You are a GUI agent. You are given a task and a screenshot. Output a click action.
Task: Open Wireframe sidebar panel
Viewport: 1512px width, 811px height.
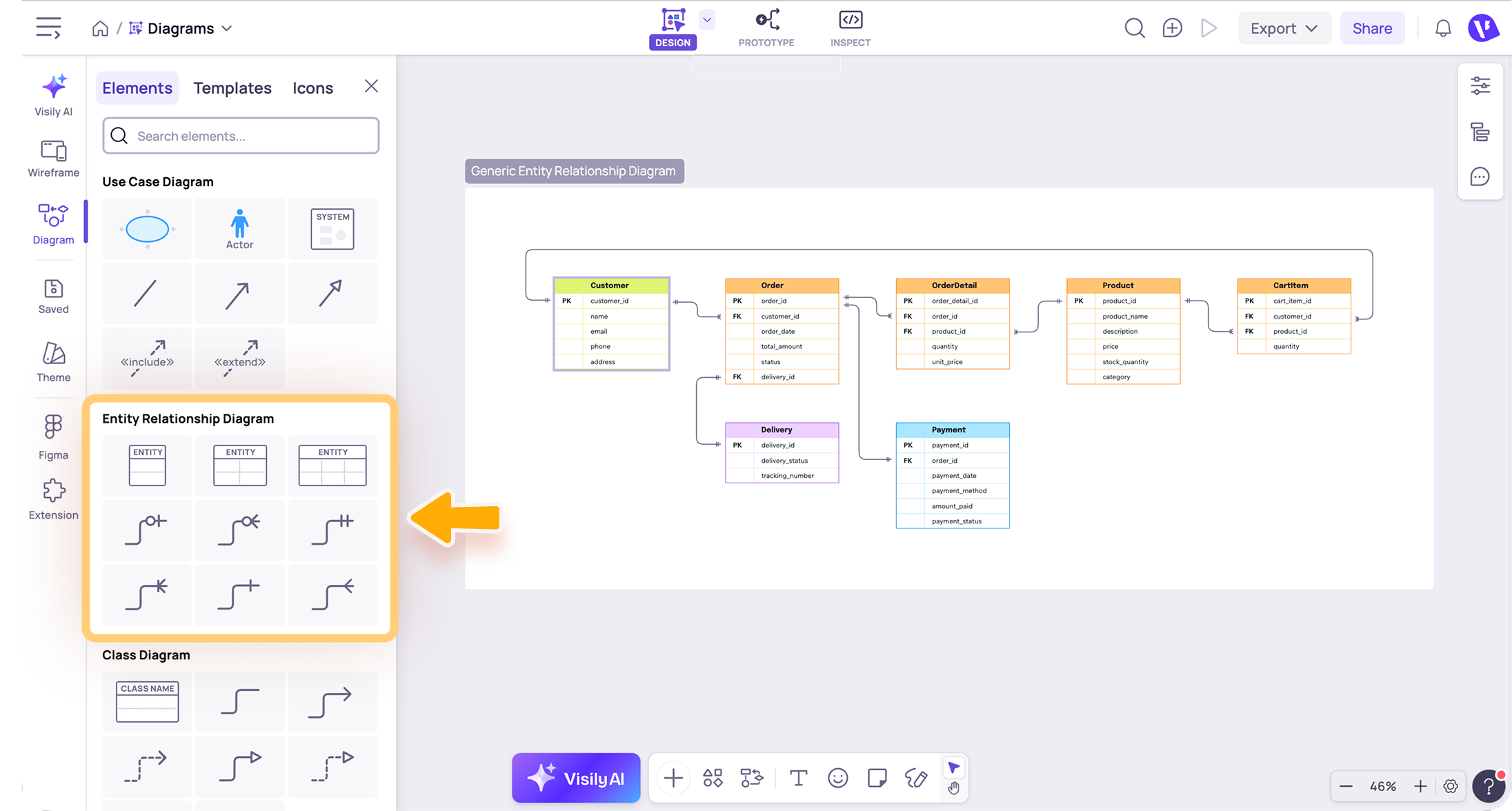click(x=53, y=159)
